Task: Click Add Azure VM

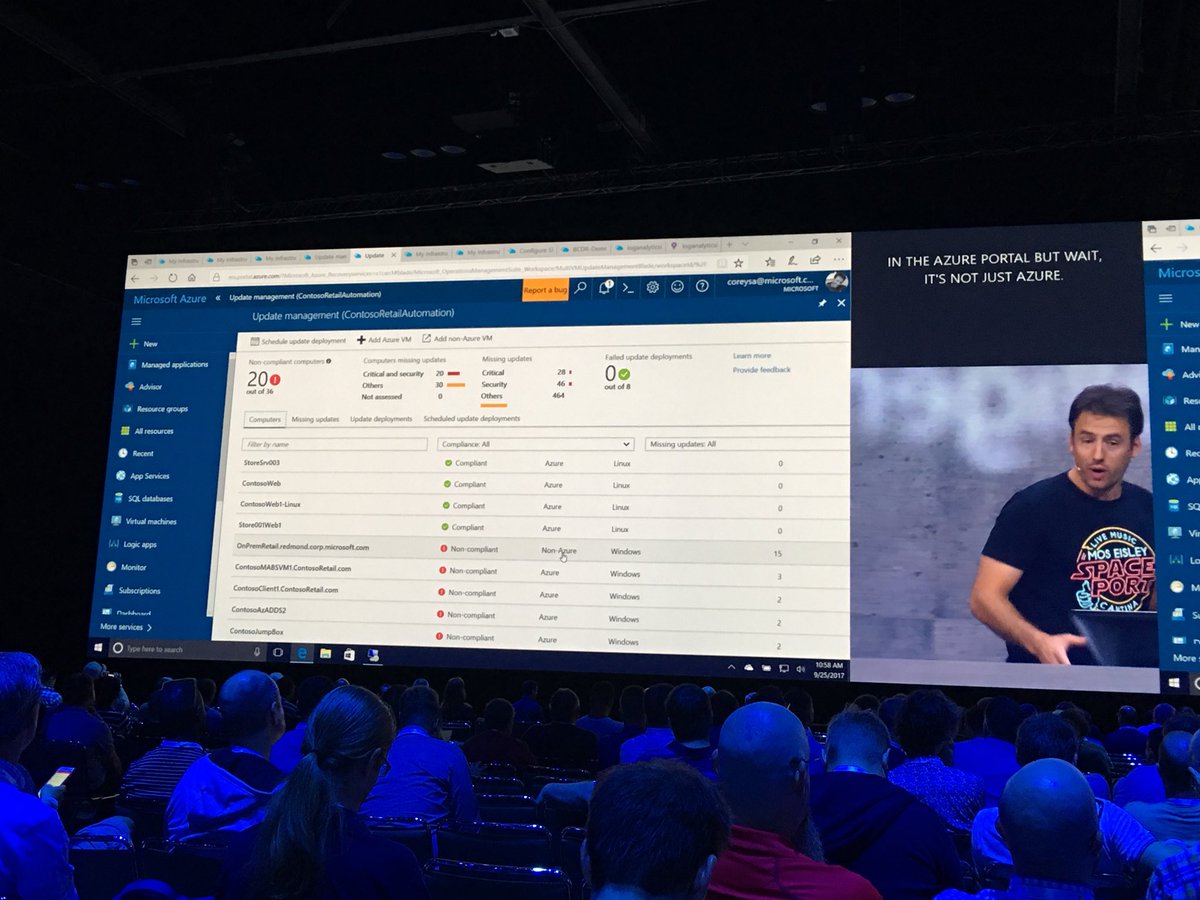Action: 384,340
